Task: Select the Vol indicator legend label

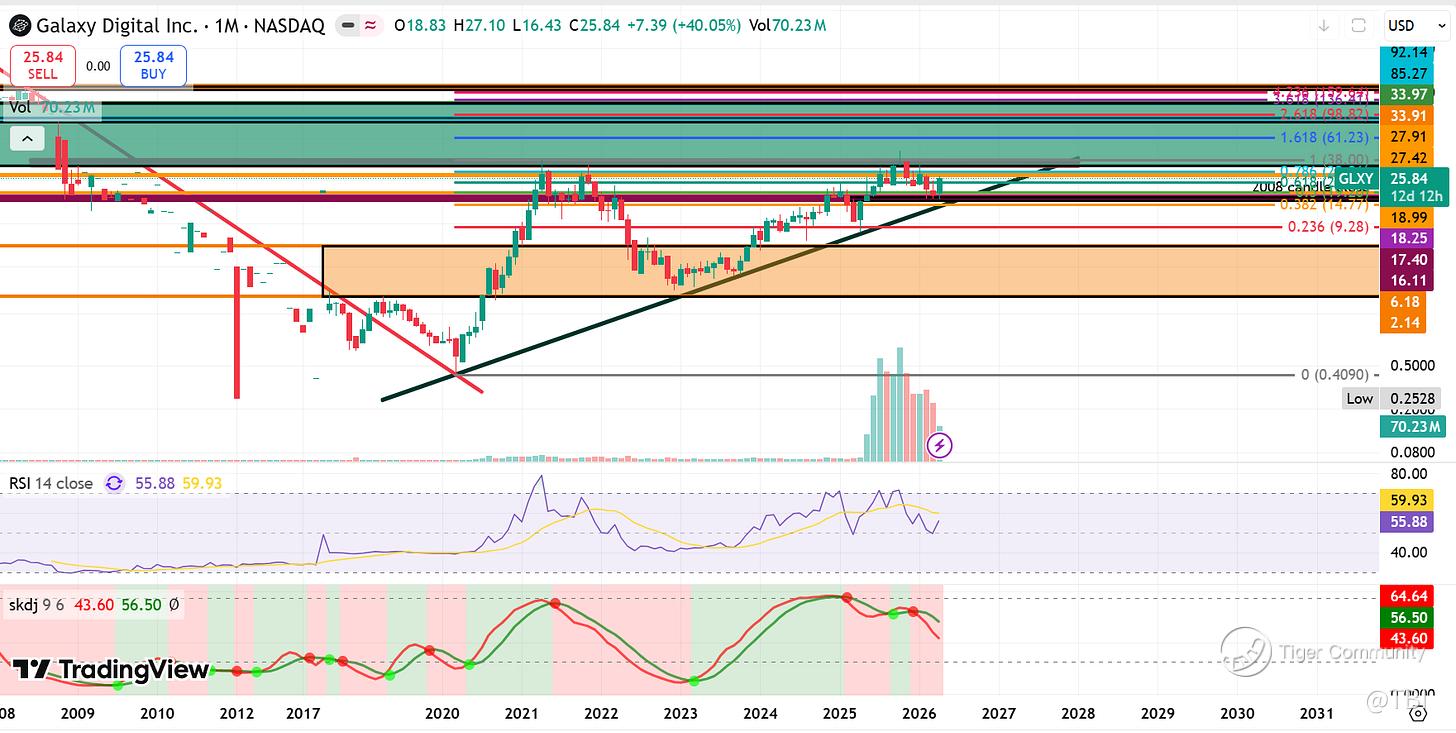Action: click(x=19, y=107)
